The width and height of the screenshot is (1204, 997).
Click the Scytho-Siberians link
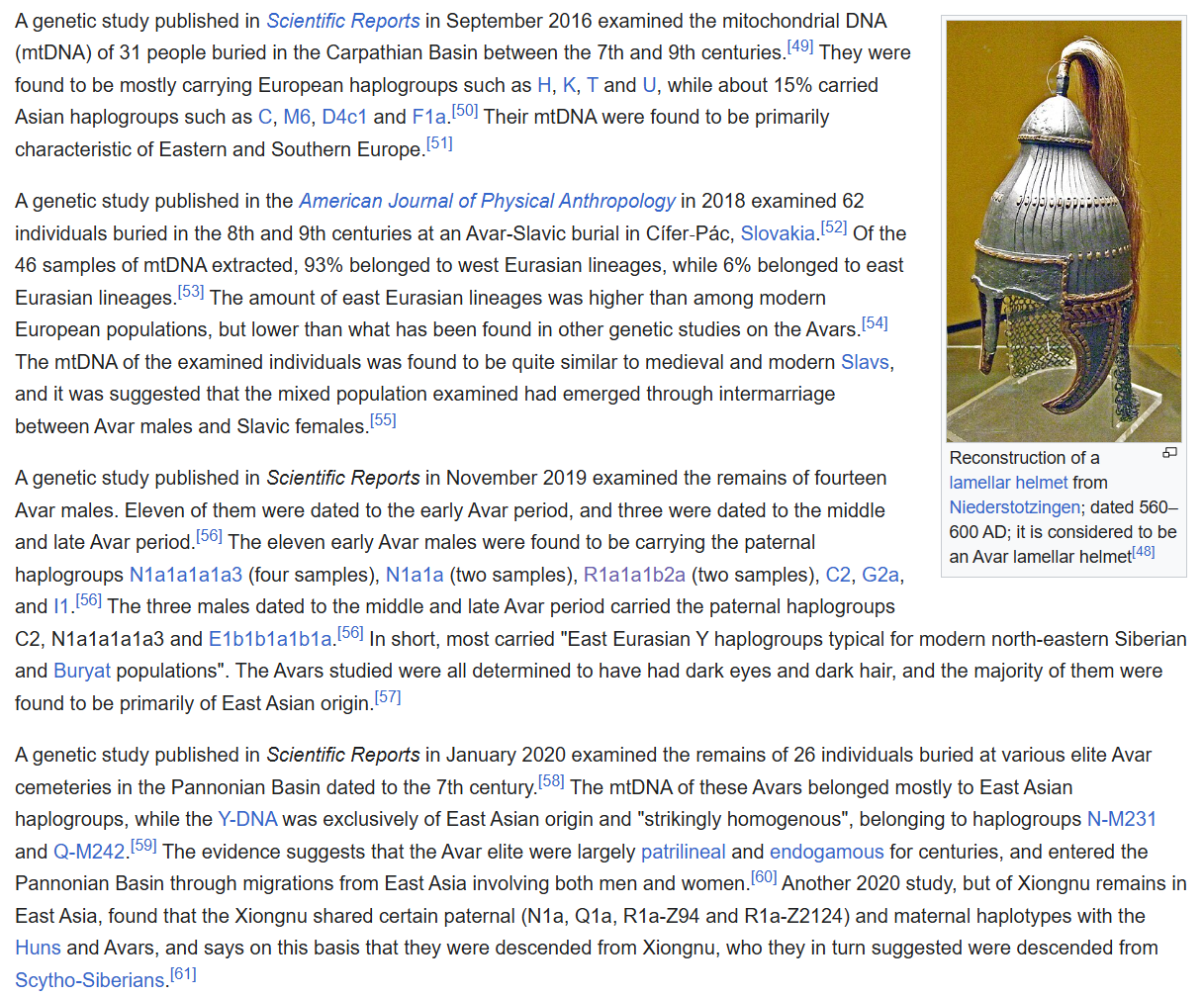90,980
